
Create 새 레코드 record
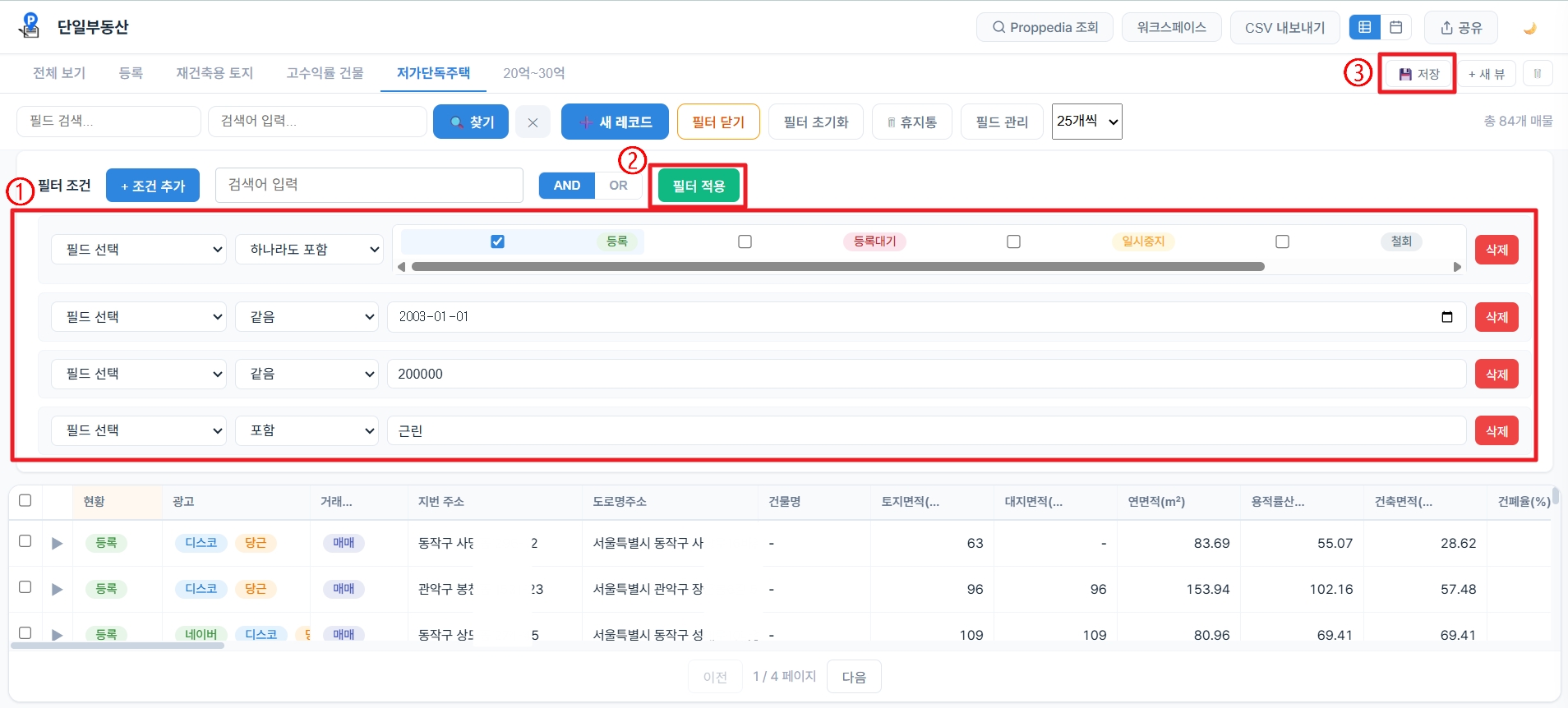pos(615,122)
